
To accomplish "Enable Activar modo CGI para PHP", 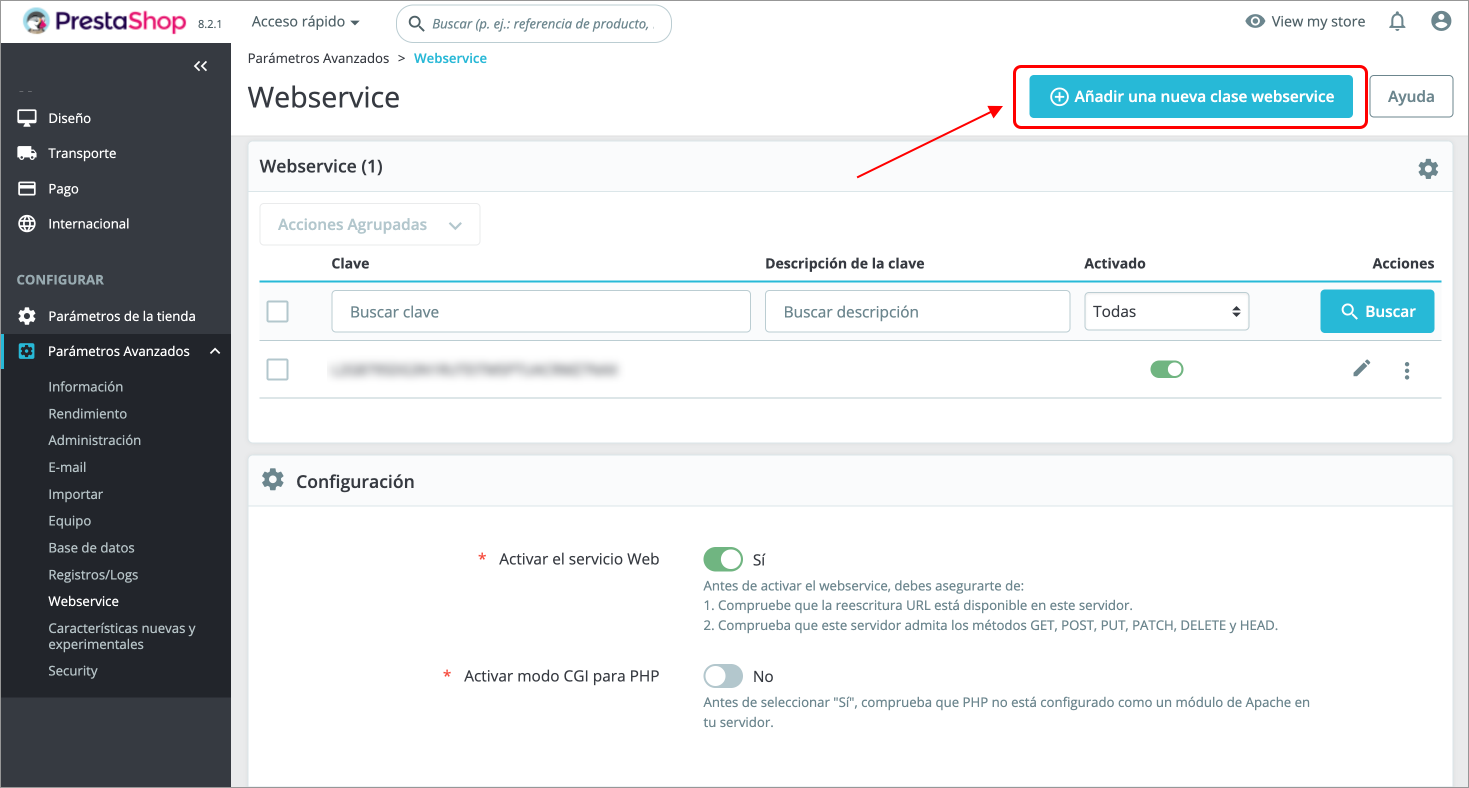I will pos(723,676).
